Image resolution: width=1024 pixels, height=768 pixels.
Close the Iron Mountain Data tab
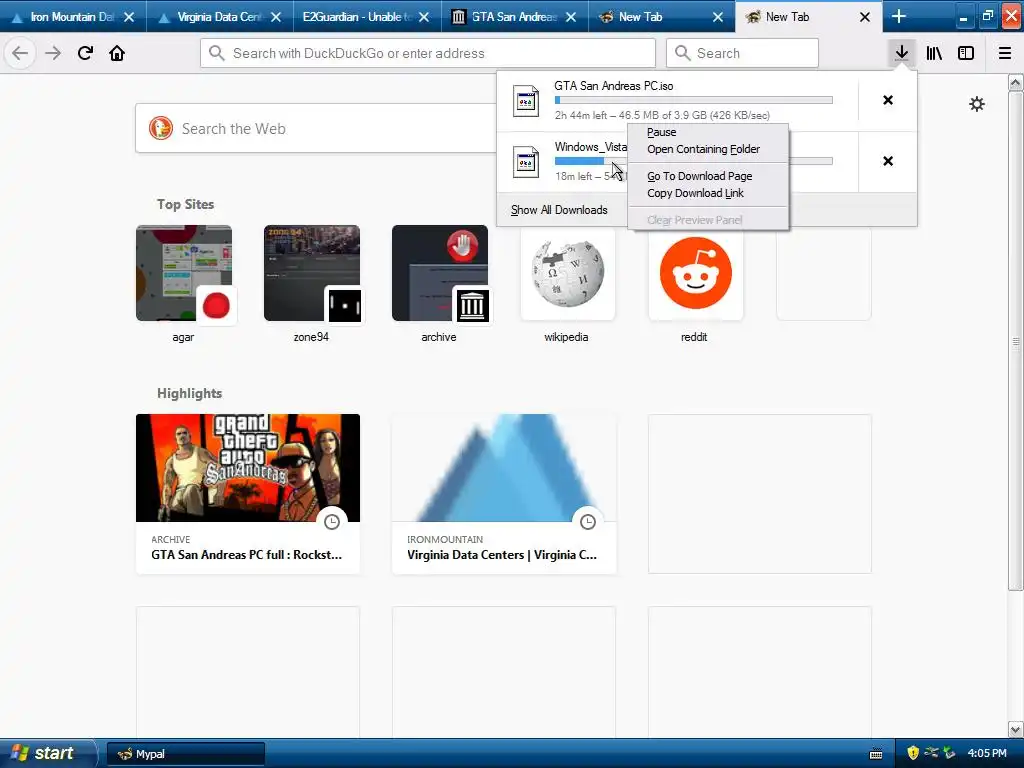tap(129, 17)
